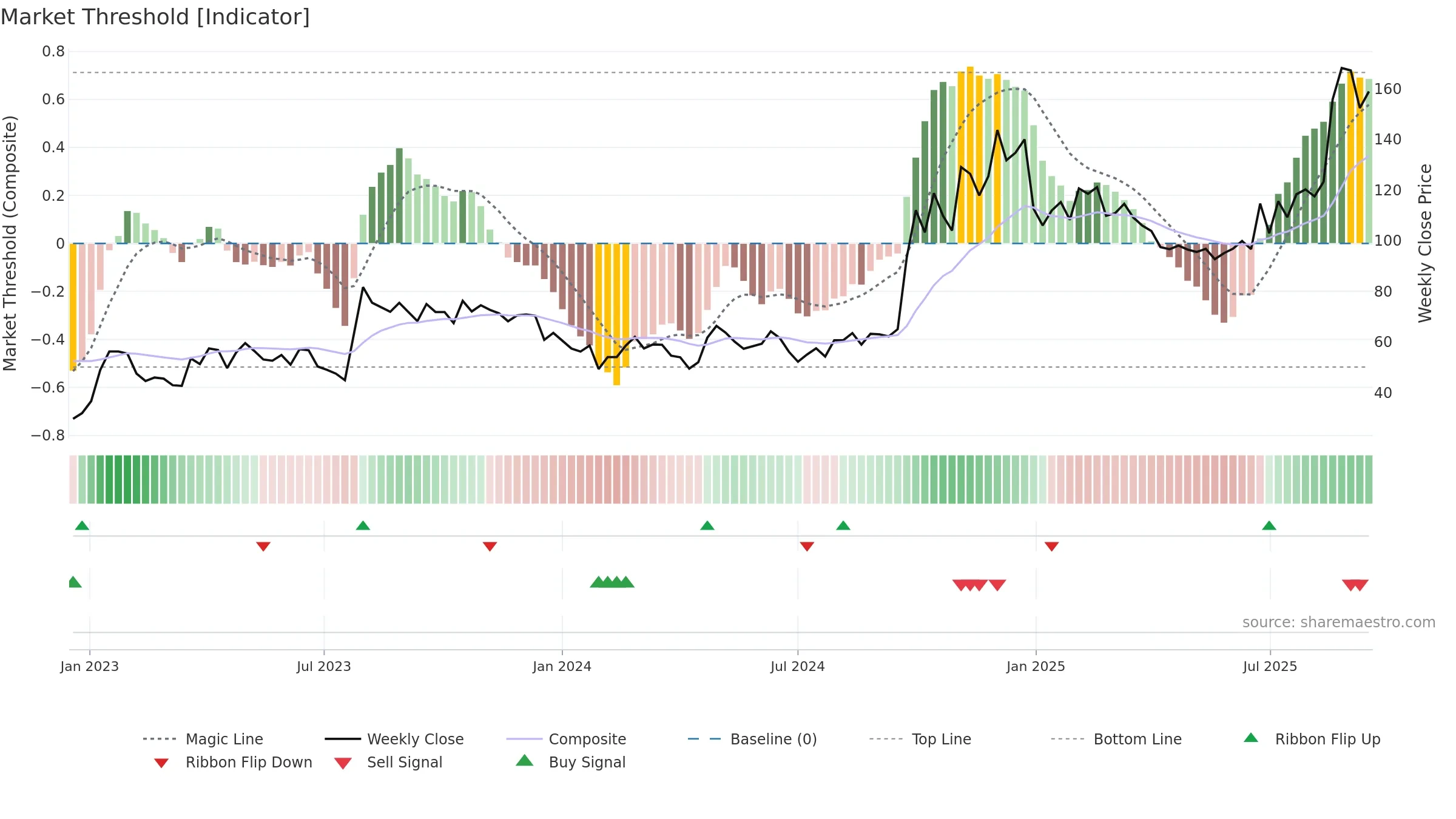Click the Ribbon Flip Down marker just after Jan 2025

pos(1052,547)
